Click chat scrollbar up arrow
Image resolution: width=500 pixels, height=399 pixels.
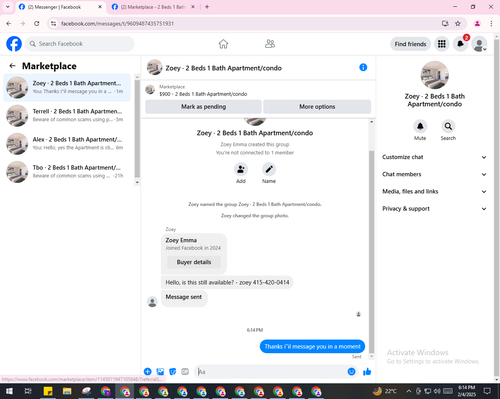pyautogui.click(x=371, y=122)
